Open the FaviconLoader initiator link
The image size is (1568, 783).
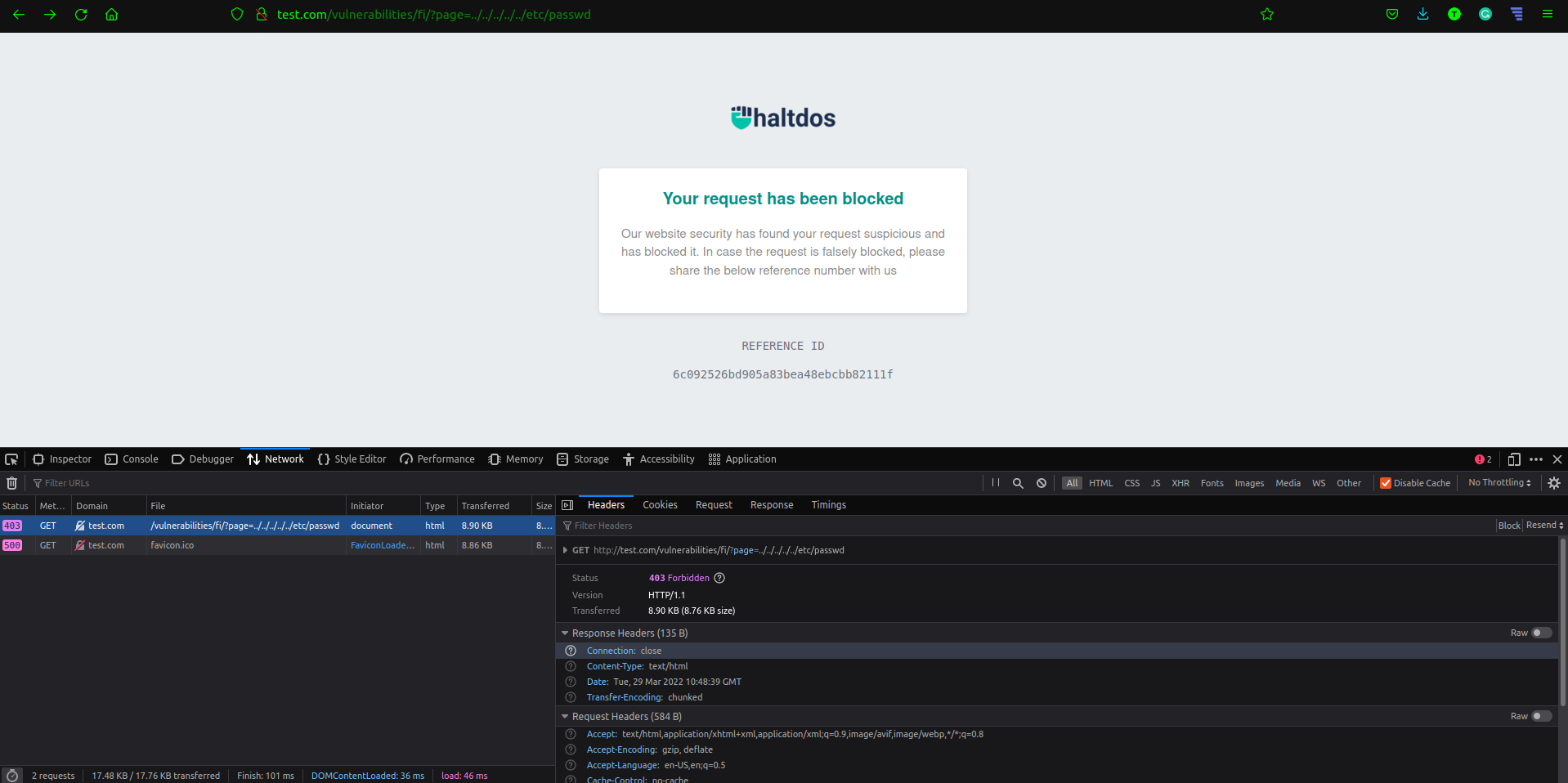pos(383,545)
